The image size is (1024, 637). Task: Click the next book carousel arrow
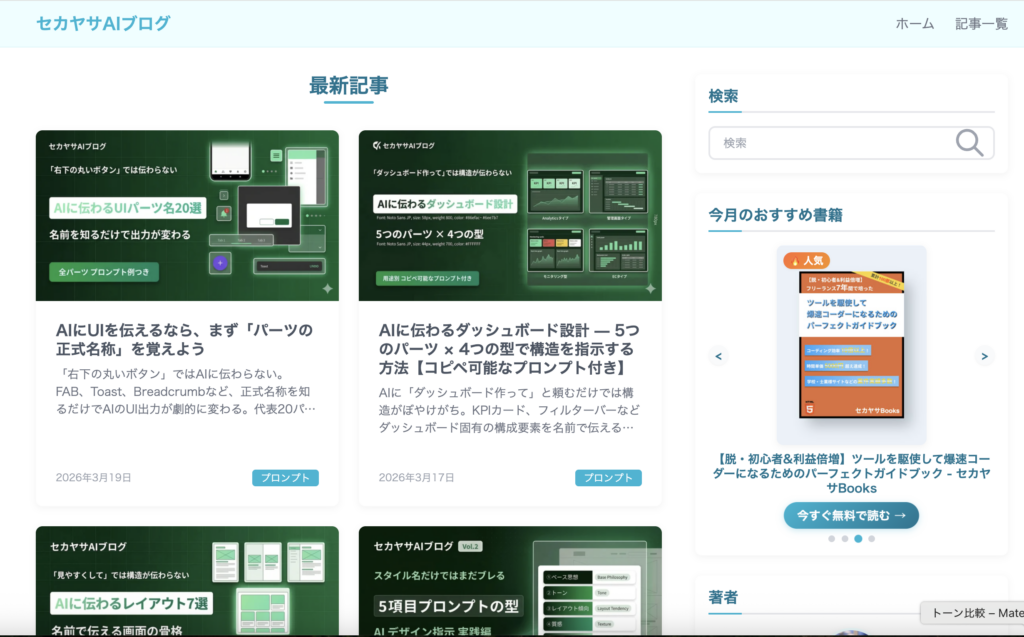point(984,356)
